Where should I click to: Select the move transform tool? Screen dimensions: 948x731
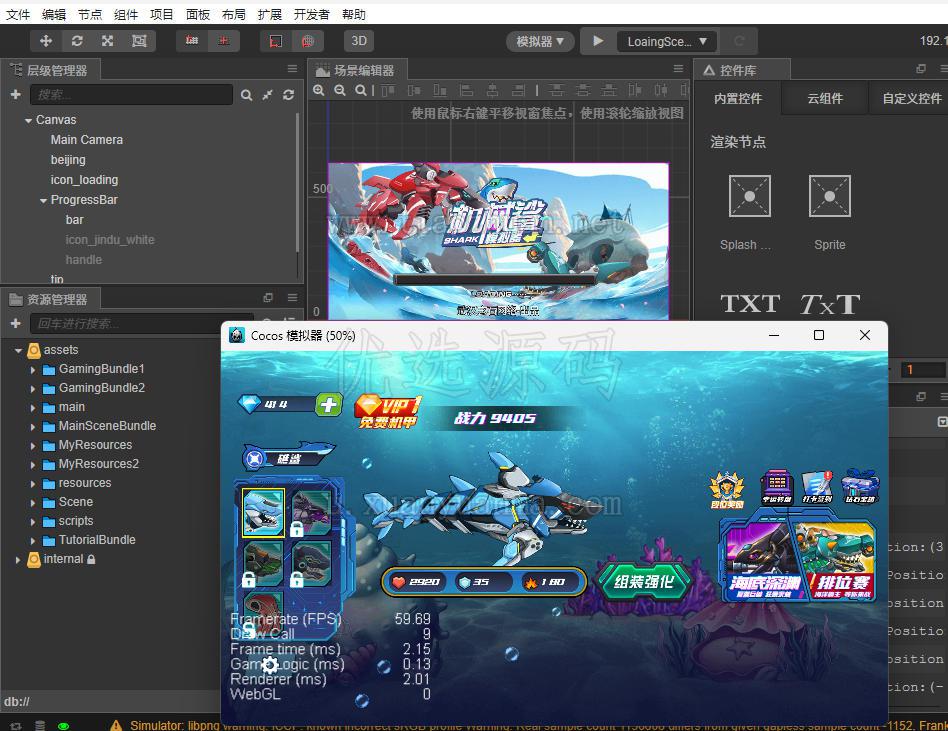pyautogui.click(x=45, y=41)
